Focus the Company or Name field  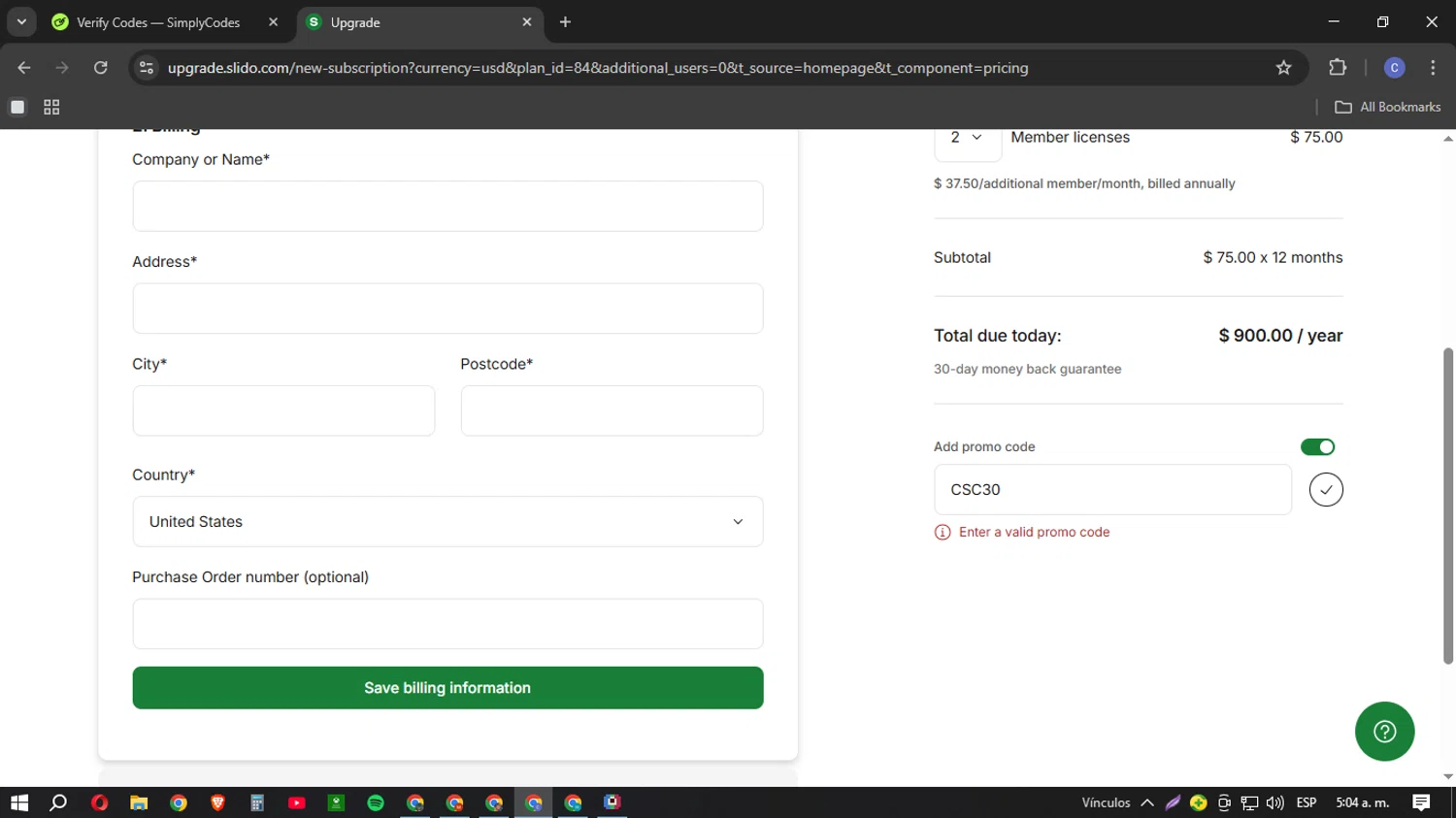tap(447, 206)
